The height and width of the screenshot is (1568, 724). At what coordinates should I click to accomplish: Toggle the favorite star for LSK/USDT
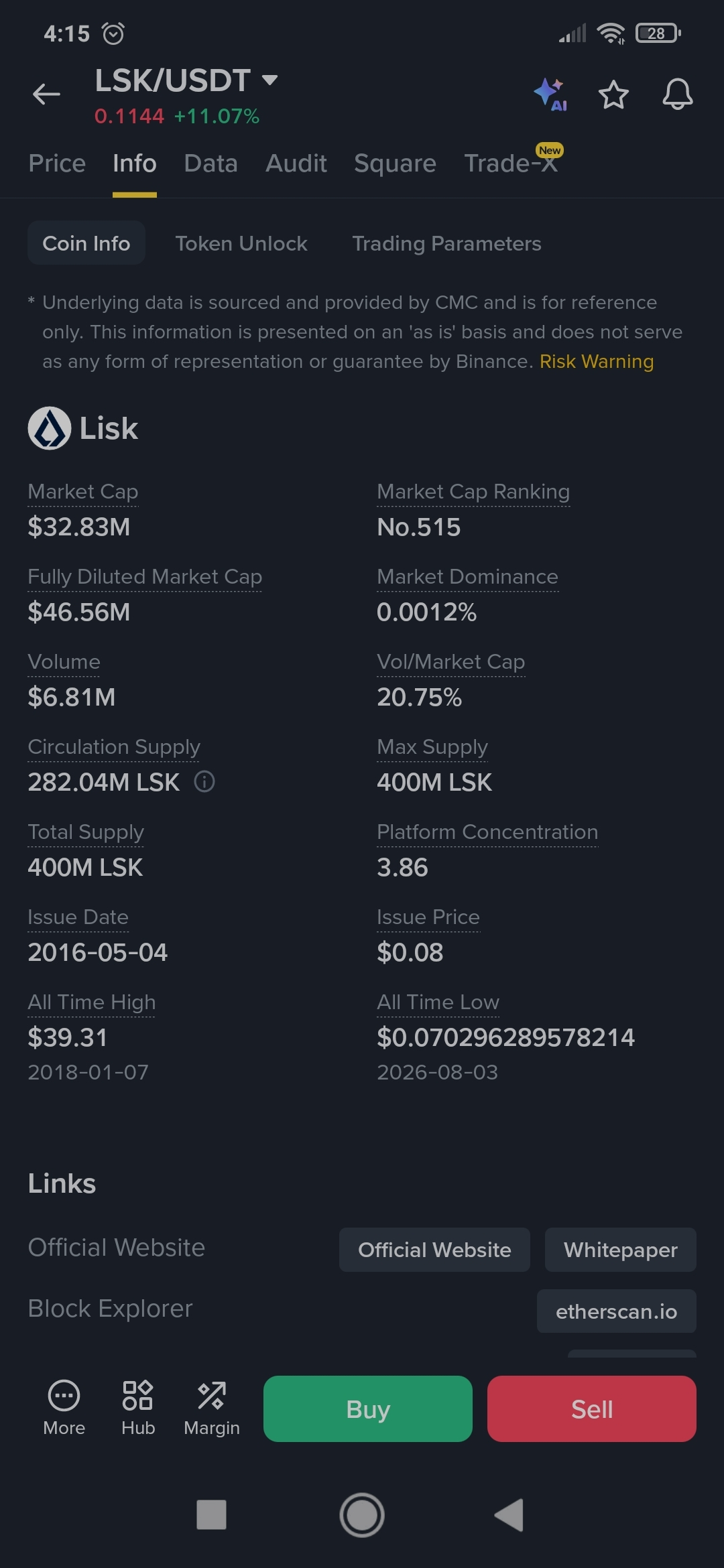click(613, 94)
